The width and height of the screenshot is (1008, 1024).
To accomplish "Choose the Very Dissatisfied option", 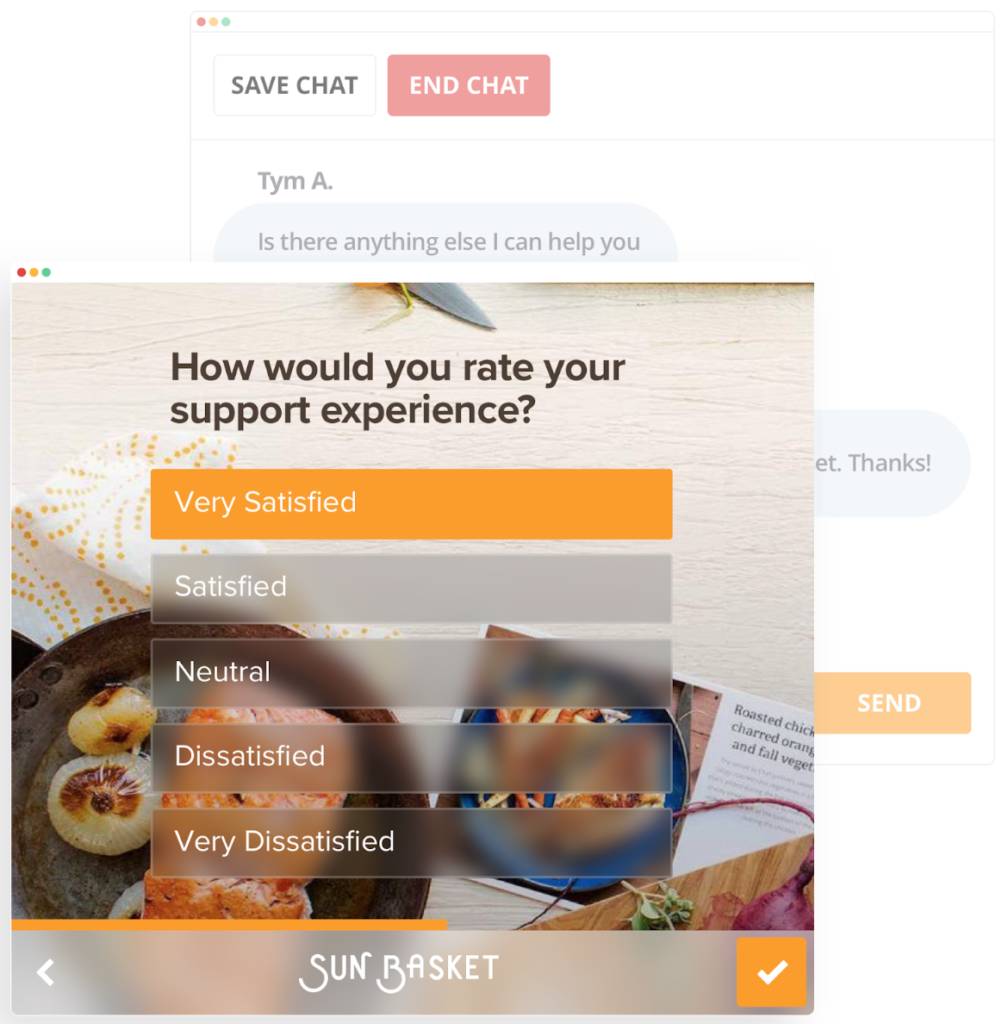I will point(411,842).
